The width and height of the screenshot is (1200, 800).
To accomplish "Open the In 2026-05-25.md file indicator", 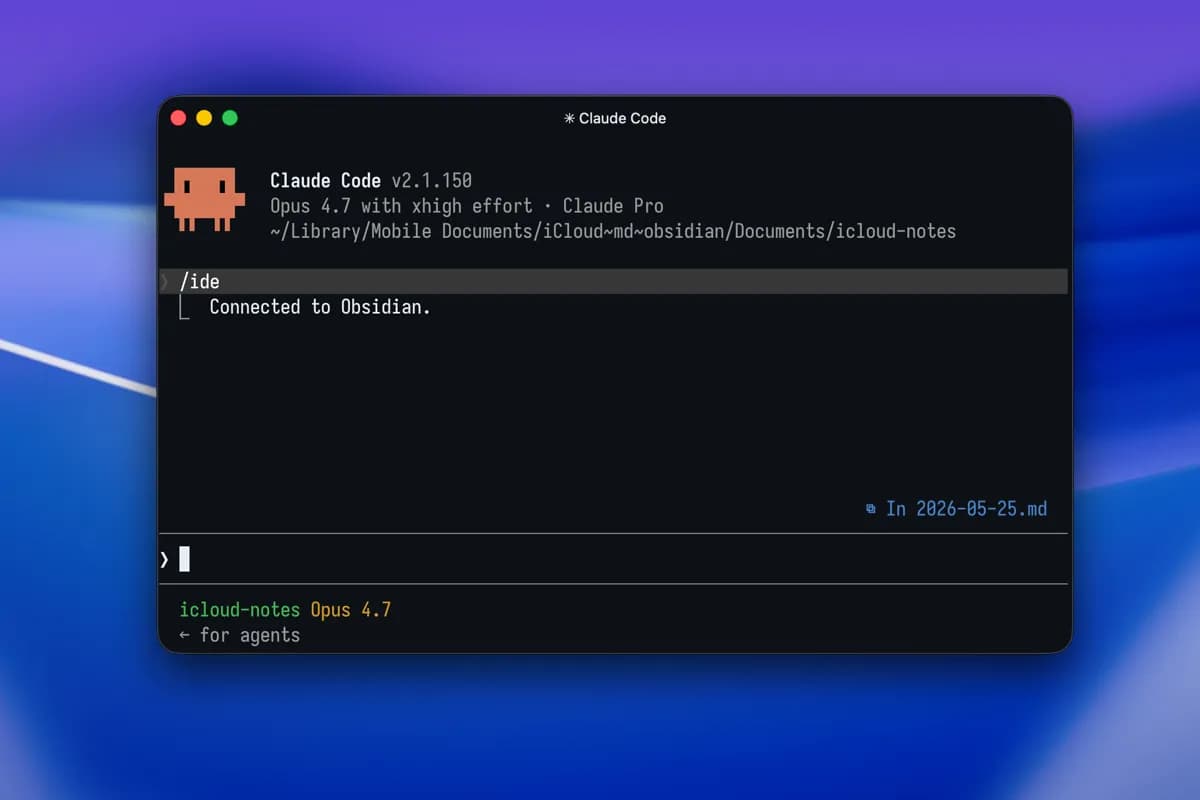I will [x=966, y=509].
